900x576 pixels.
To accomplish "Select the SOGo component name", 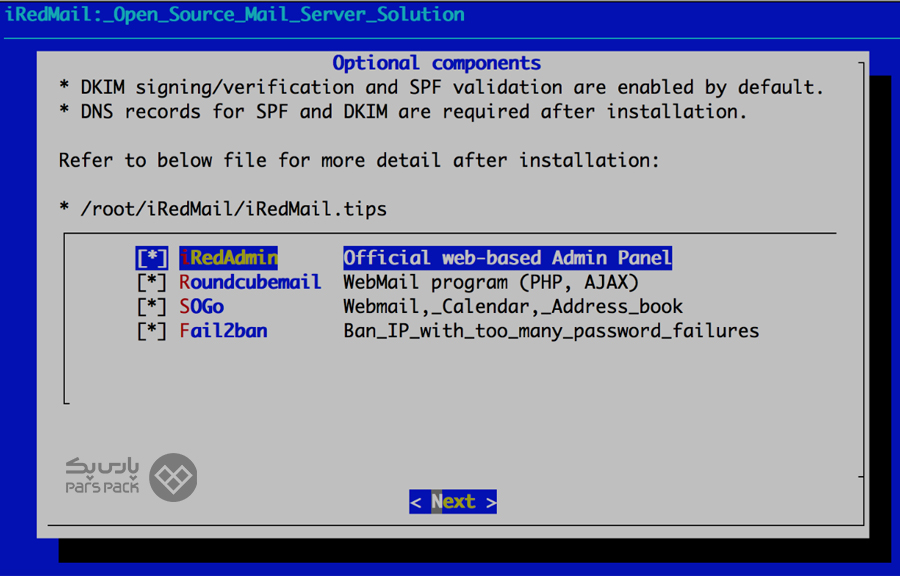I will click(x=201, y=306).
